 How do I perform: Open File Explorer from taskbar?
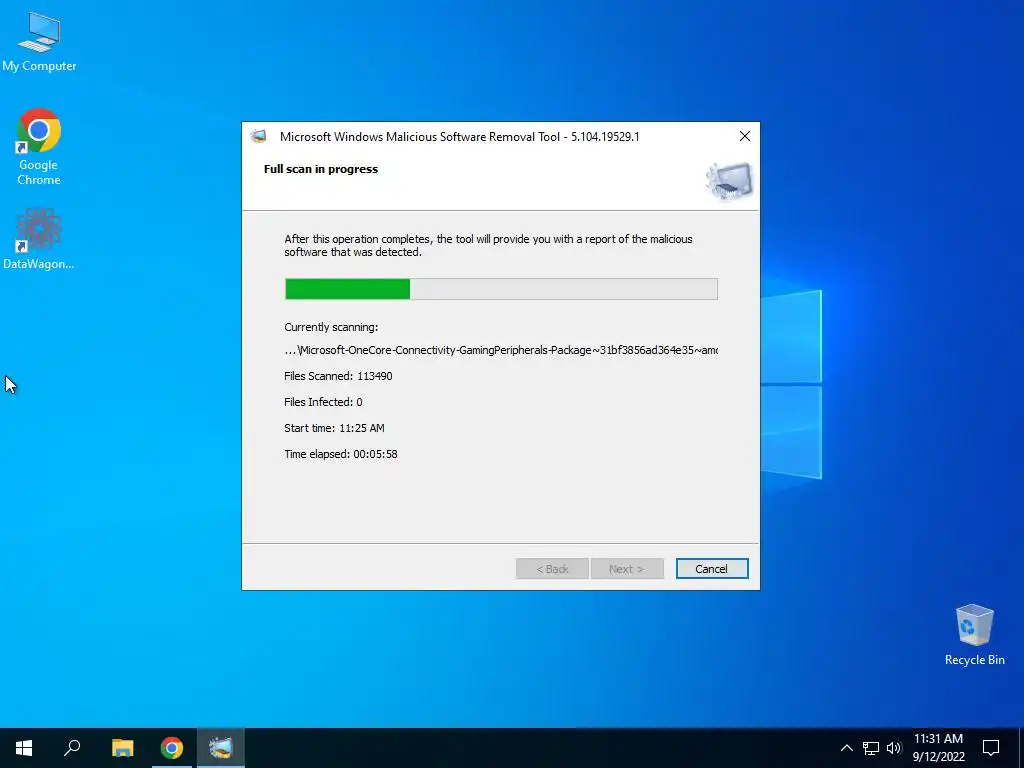[122, 748]
